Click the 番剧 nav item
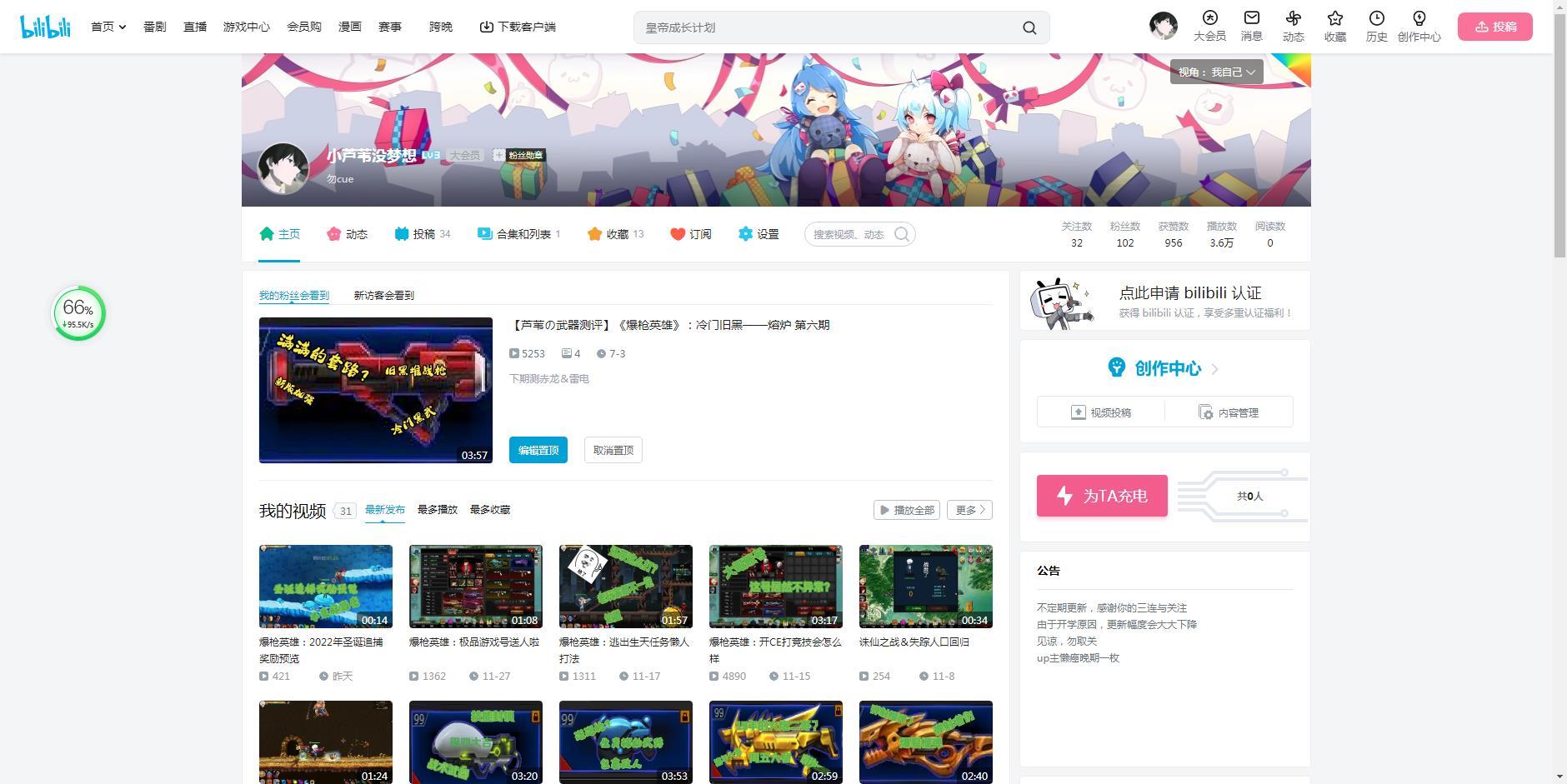 point(155,27)
